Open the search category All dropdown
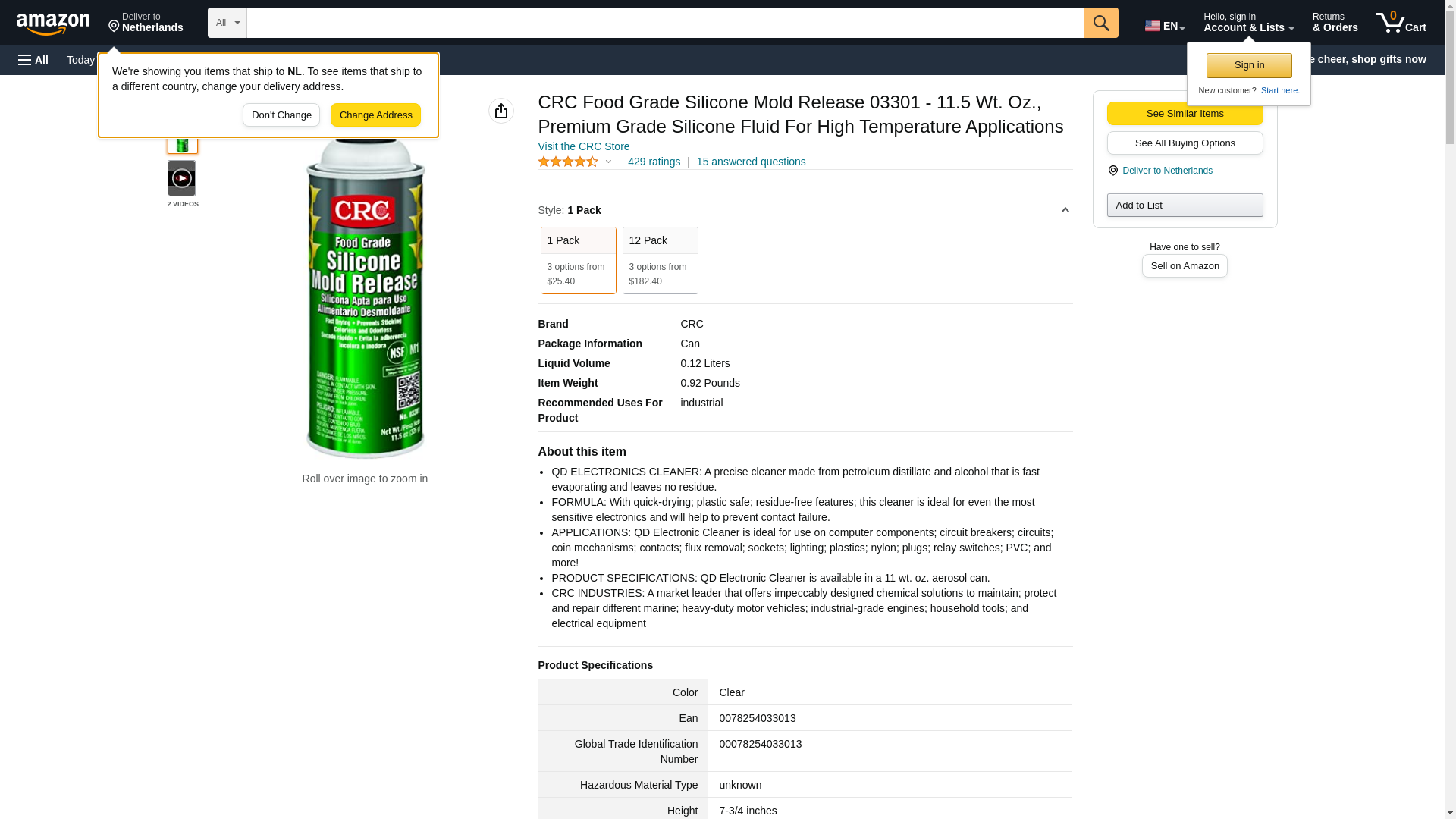The width and height of the screenshot is (1456, 819). pos(227,23)
